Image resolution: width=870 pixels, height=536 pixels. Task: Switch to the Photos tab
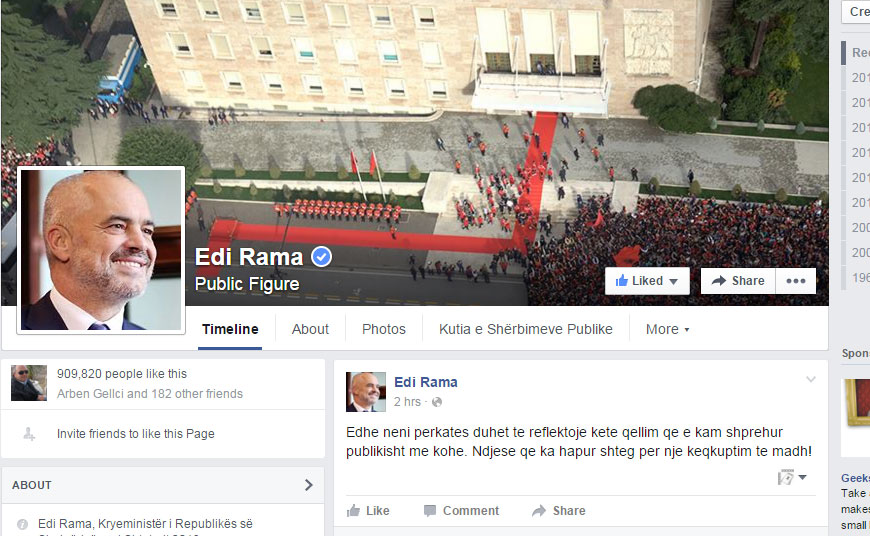(384, 330)
